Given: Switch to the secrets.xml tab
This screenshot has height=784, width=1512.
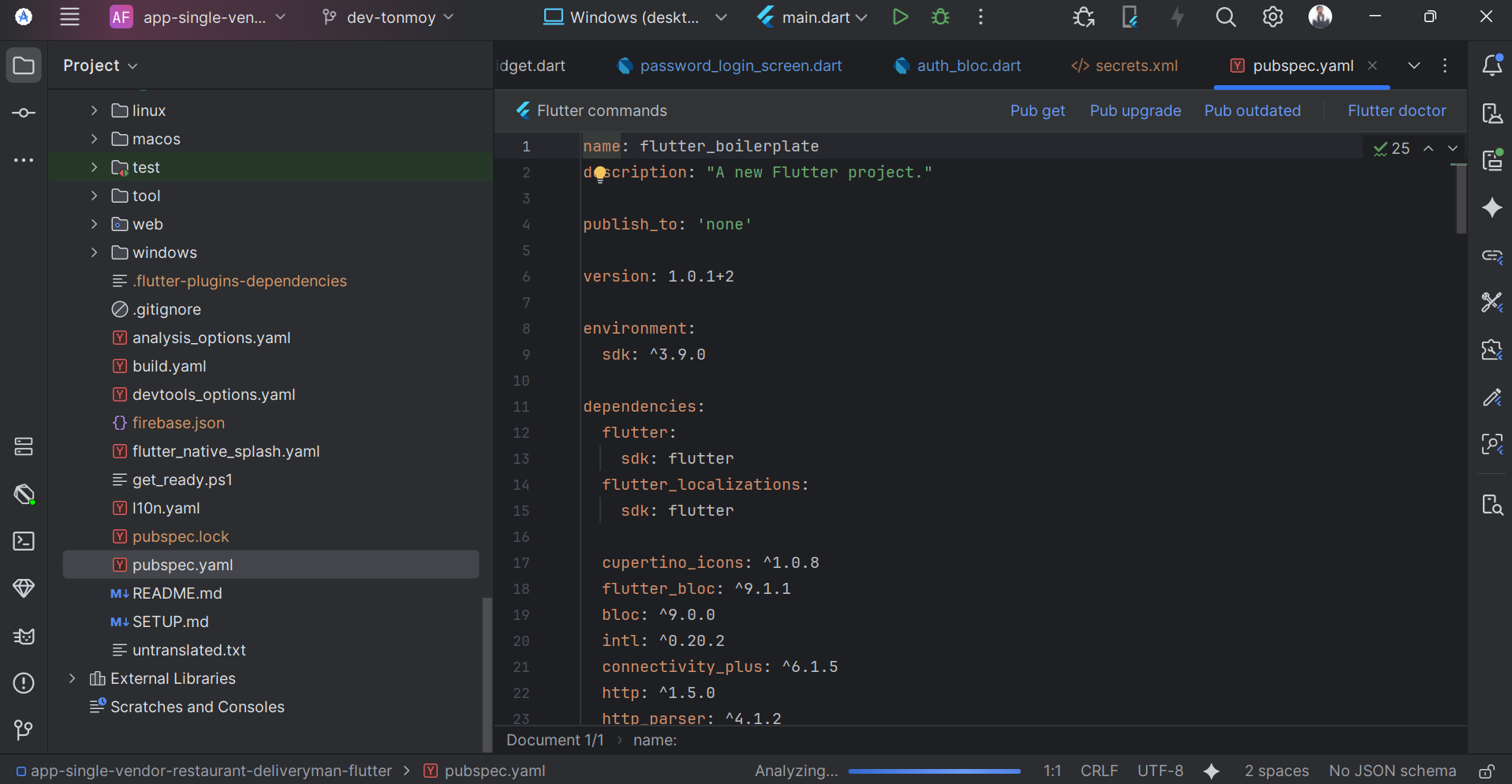Looking at the screenshot, I should pyautogui.click(x=1136, y=66).
